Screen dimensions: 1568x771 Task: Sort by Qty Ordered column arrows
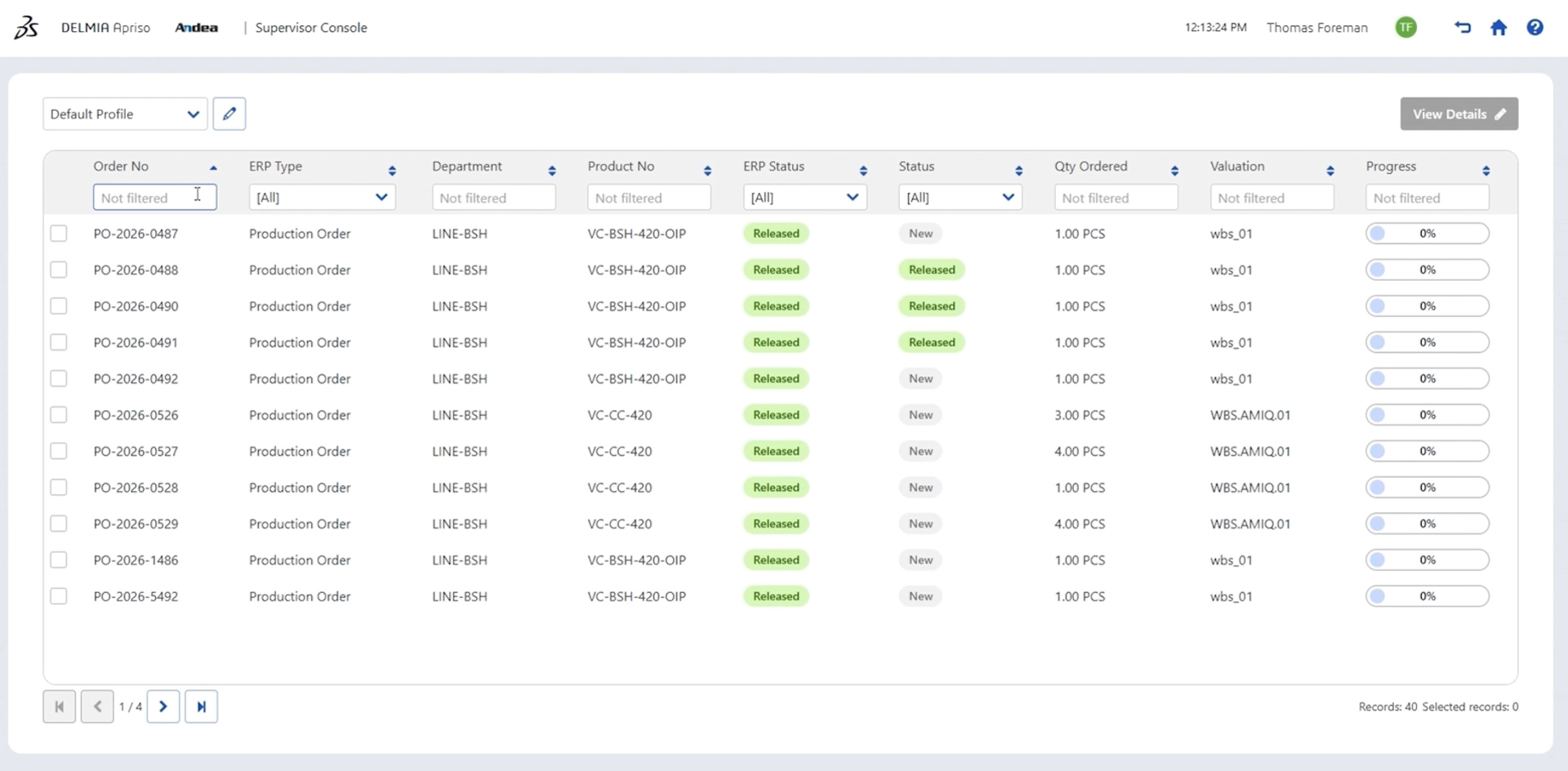1174,171
